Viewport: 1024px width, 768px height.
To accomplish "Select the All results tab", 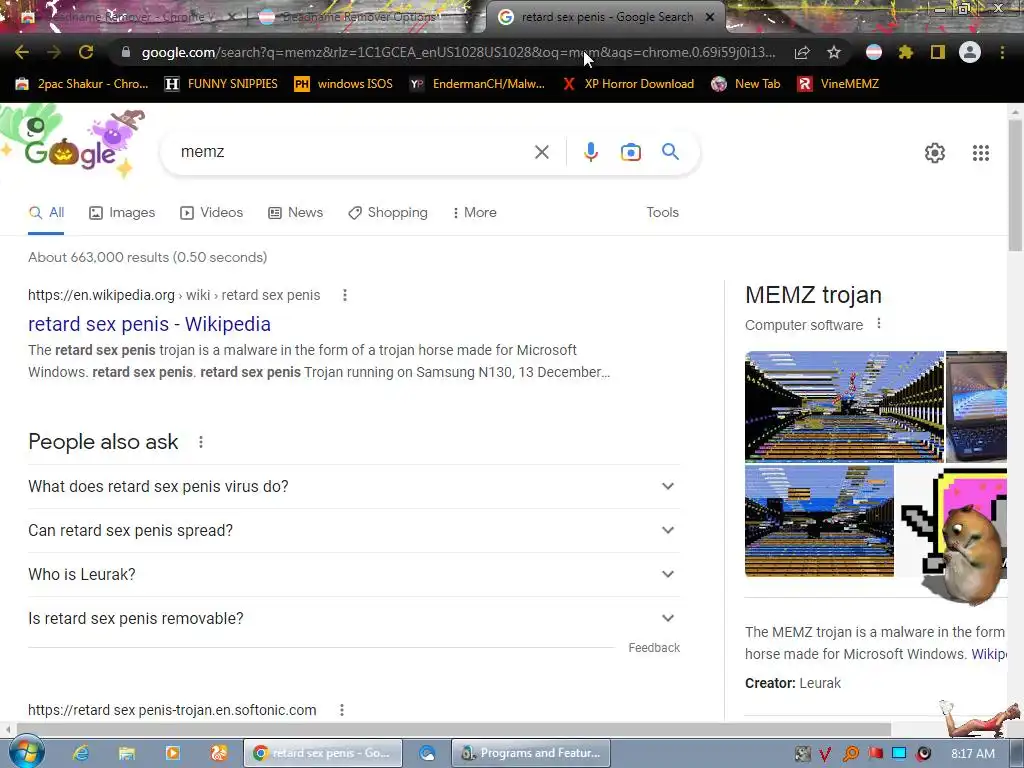I will pos(46,212).
